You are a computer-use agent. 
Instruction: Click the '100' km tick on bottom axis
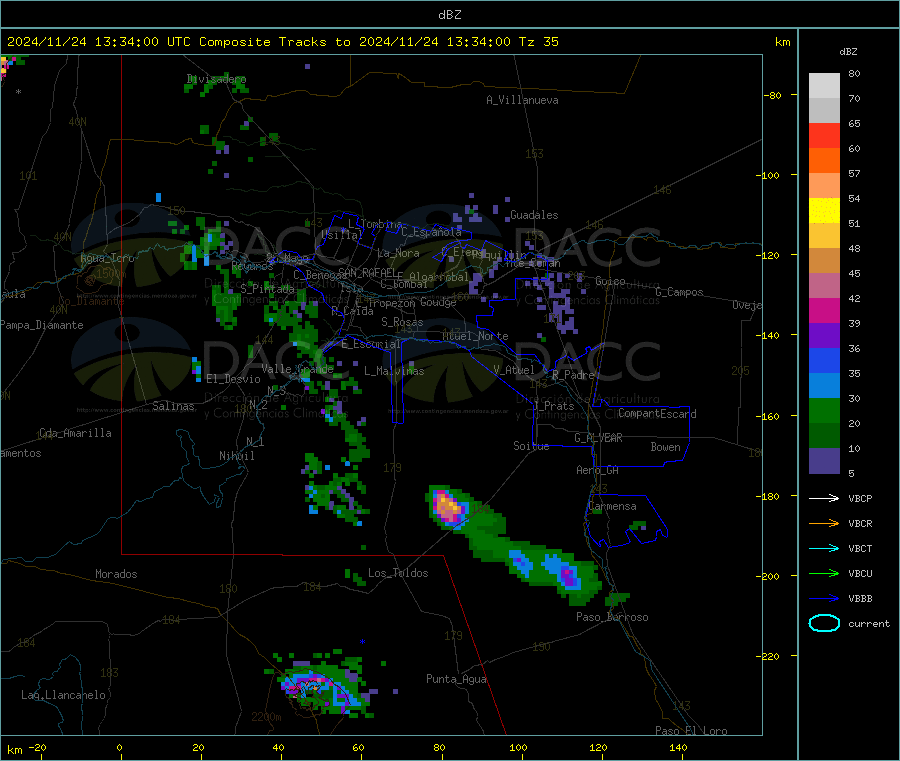click(x=518, y=747)
